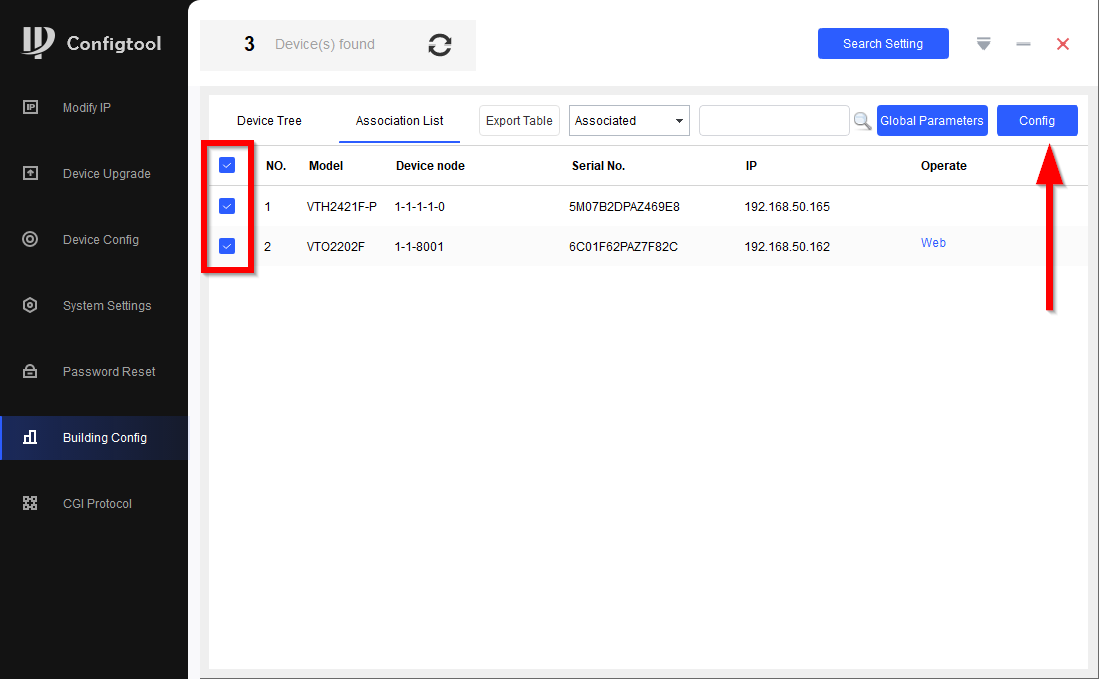Click the Export Table button

(519, 121)
